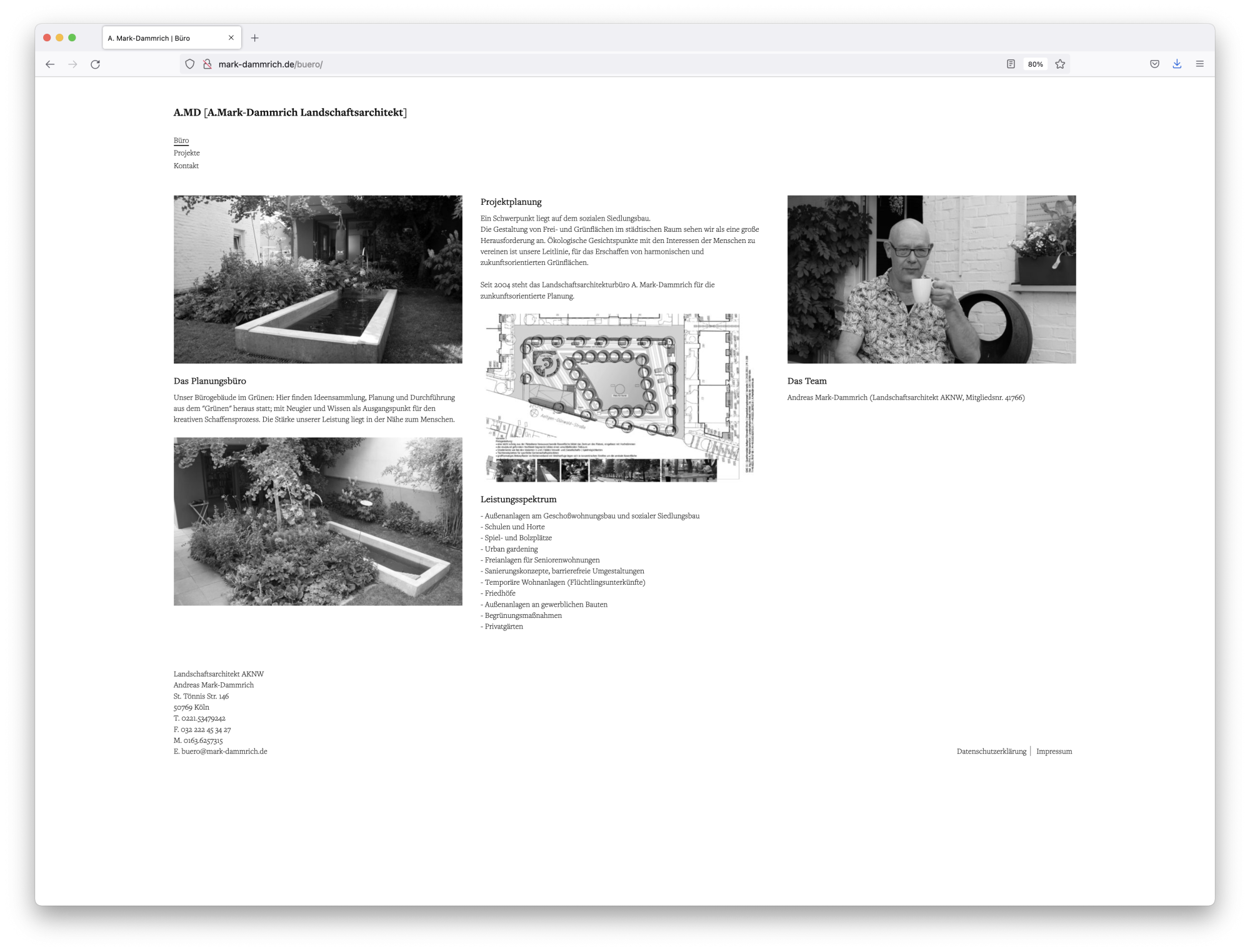Reload the current page
The width and height of the screenshot is (1250, 952).
click(x=95, y=64)
